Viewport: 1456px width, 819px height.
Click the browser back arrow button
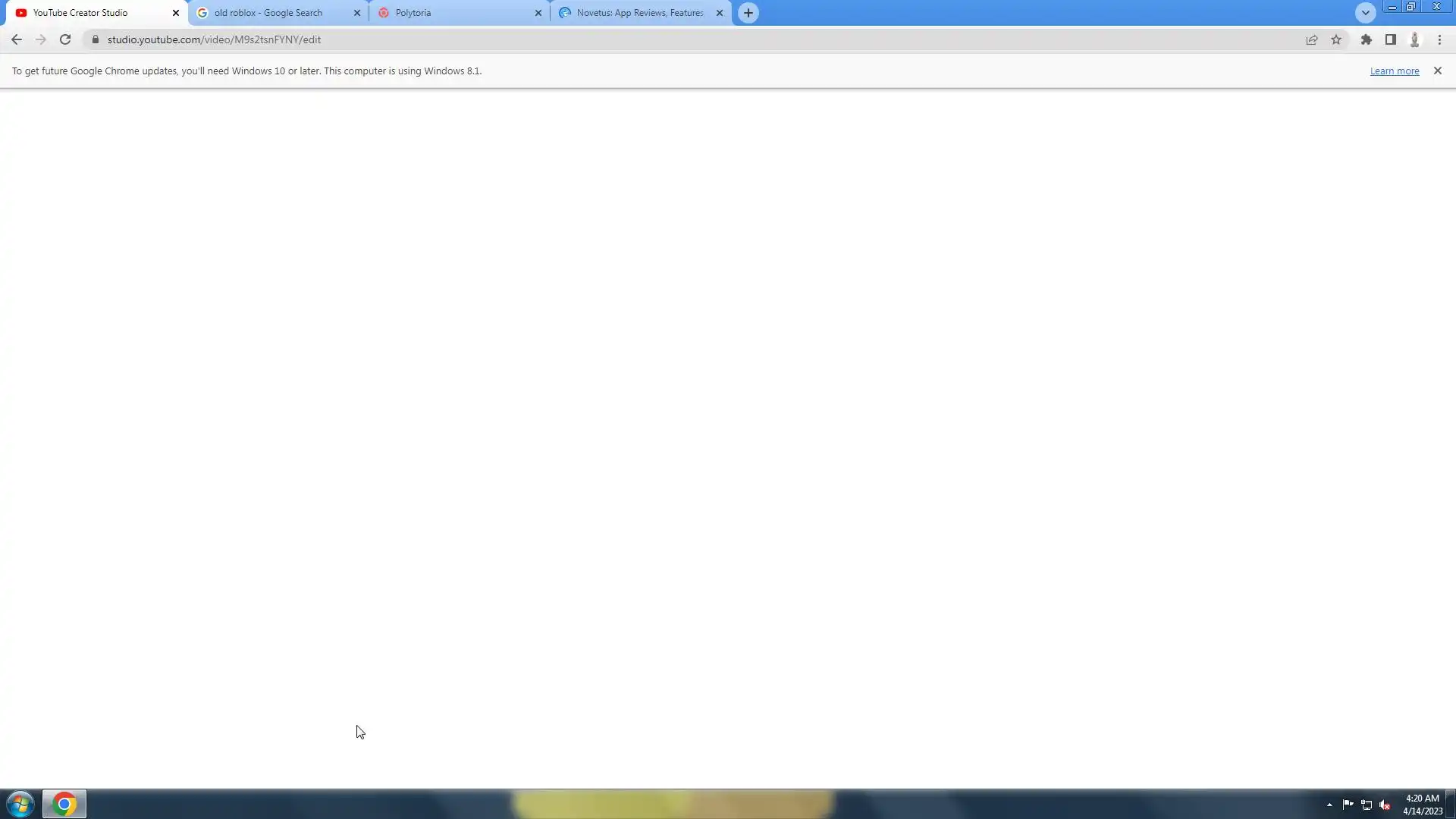pyautogui.click(x=16, y=39)
